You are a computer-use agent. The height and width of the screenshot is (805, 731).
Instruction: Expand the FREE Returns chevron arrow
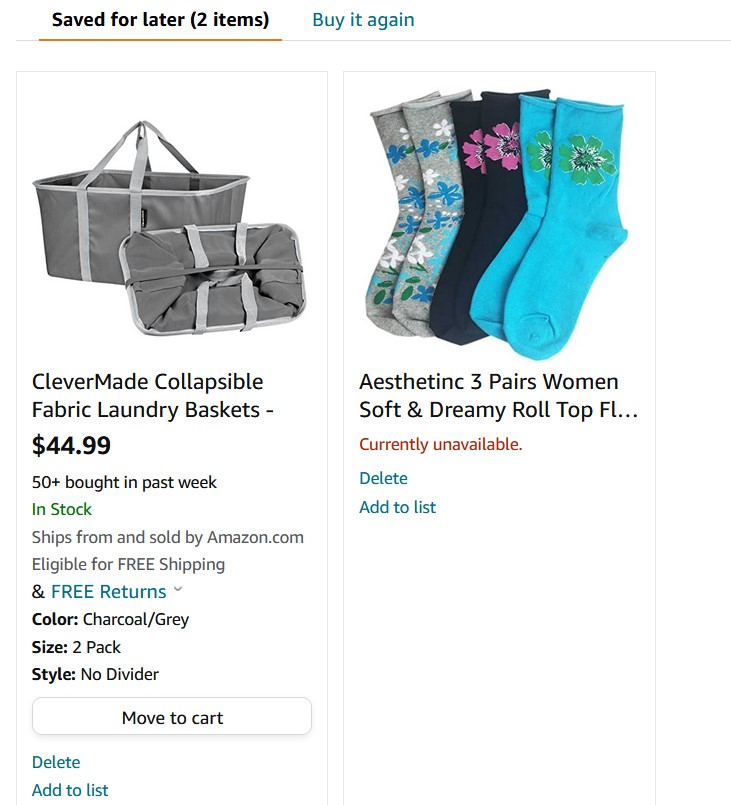[178, 589]
